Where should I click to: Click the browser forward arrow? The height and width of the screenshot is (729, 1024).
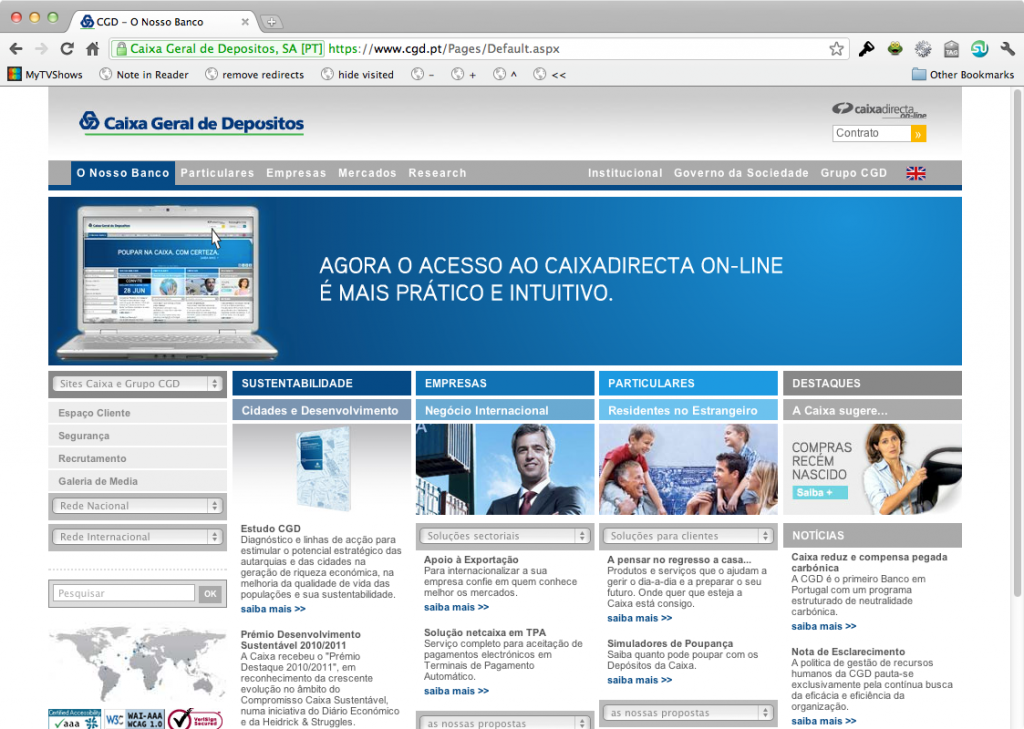(41, 48)
